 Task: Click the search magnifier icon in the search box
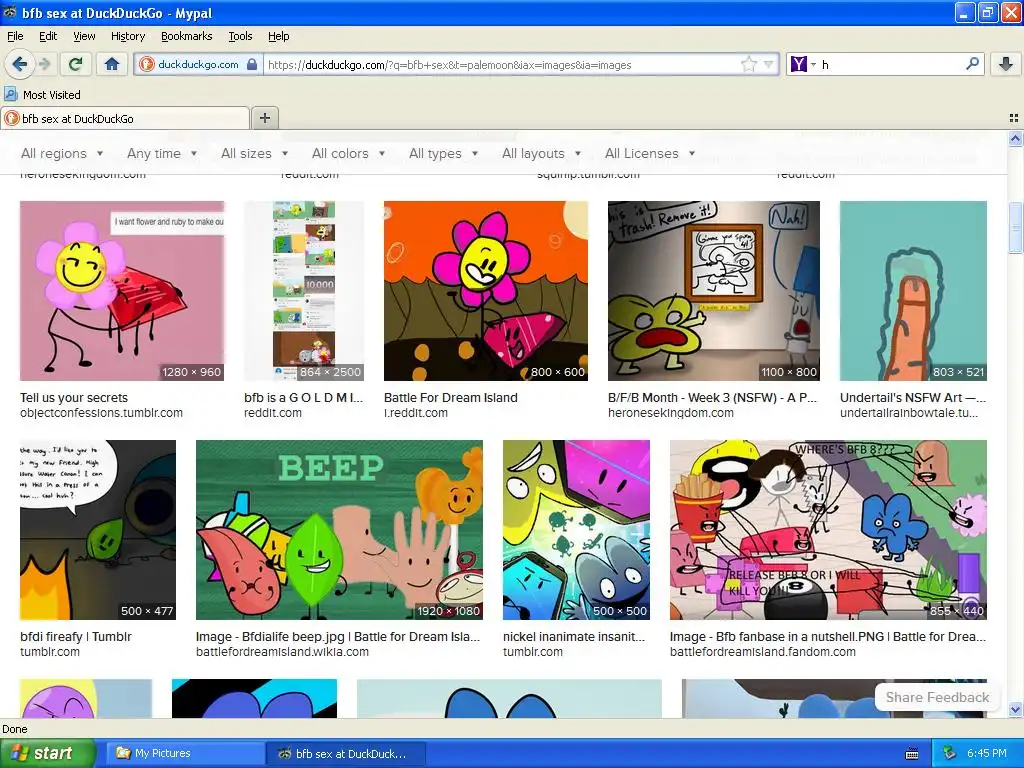click(x=972, y=64)
